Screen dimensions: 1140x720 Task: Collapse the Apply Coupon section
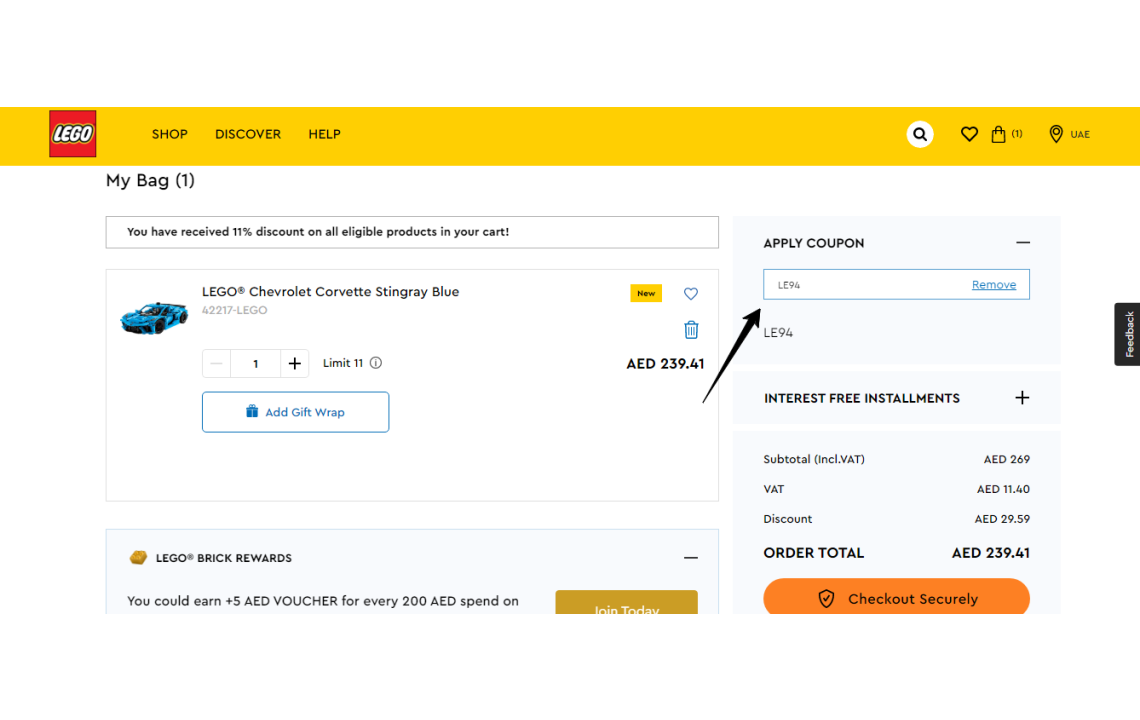pyautogui.click(x=1023, y=243)
